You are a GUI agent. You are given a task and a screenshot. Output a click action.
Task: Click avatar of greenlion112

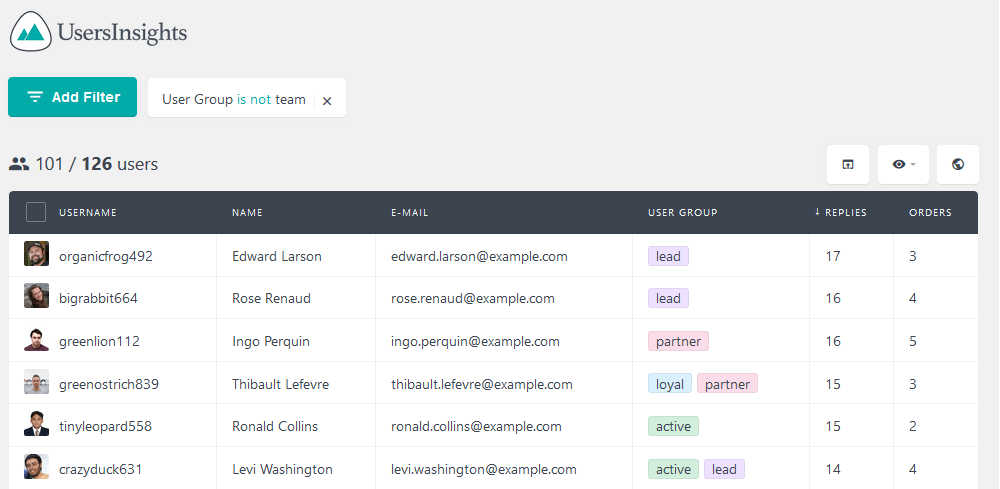tap(36, 339)
